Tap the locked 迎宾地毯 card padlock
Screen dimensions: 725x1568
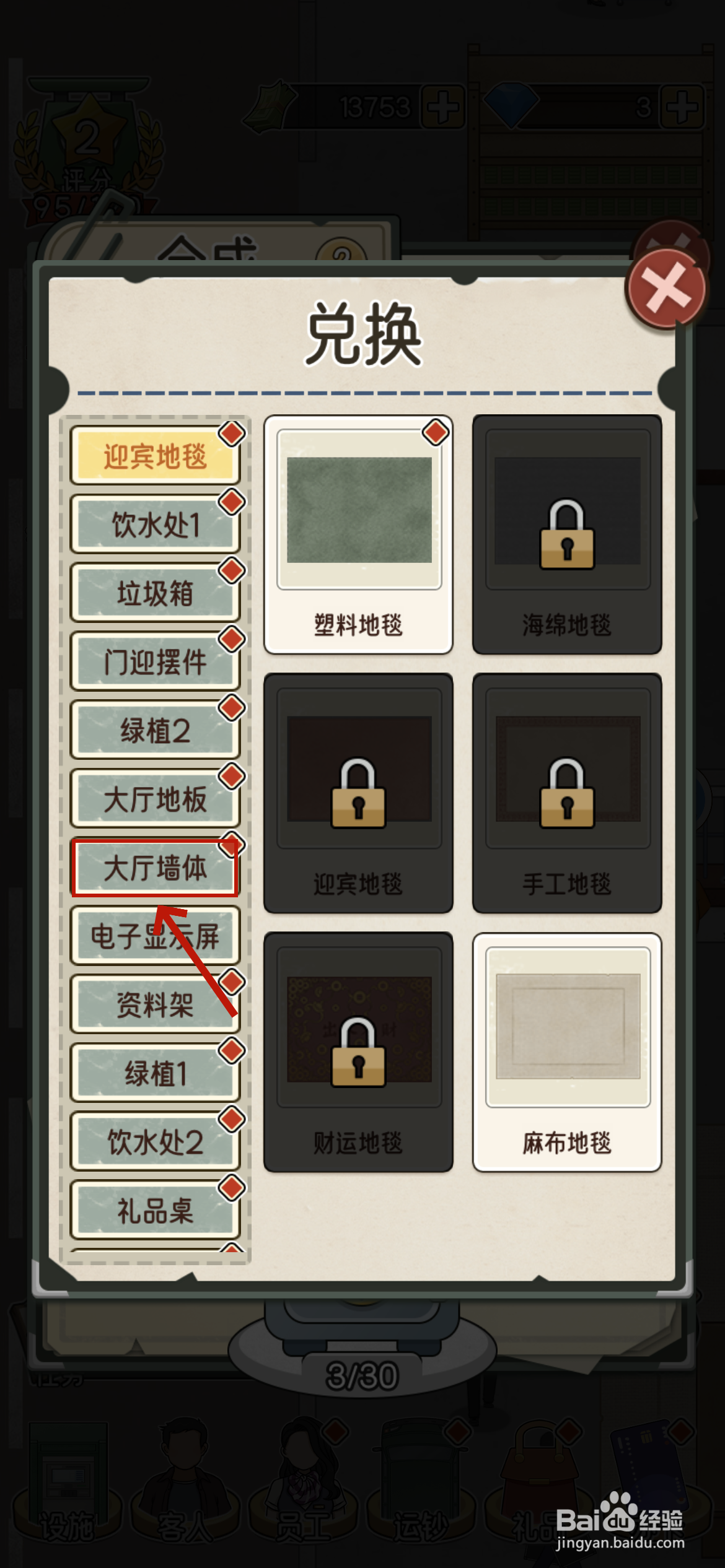pos(358,793)
